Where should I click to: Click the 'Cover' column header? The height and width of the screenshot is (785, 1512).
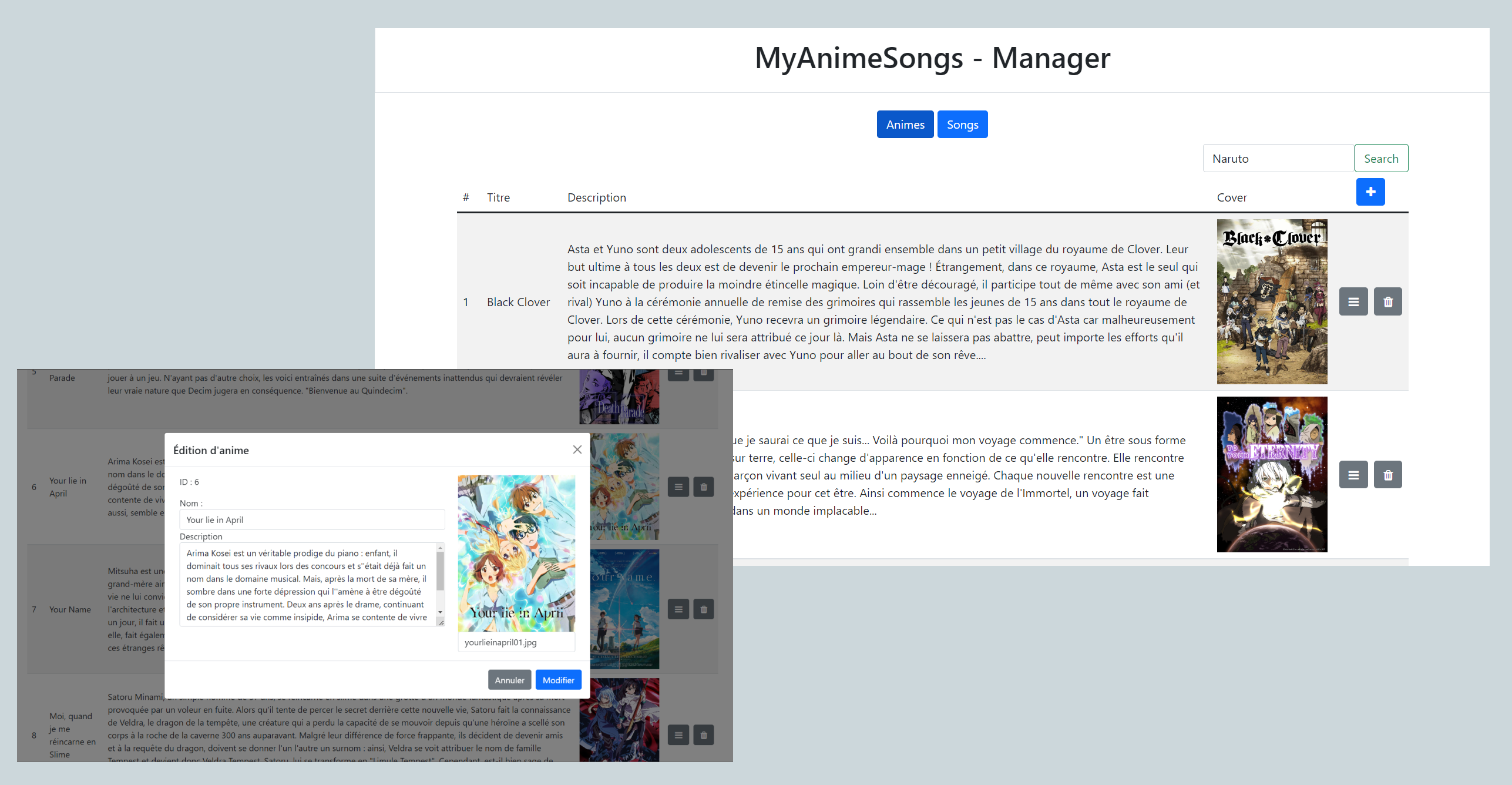[1232, 197]
